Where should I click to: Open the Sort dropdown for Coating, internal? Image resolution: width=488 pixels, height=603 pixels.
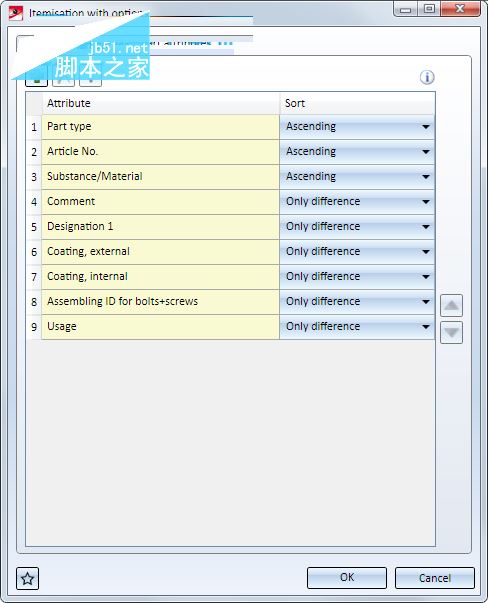tap(357, 277)
